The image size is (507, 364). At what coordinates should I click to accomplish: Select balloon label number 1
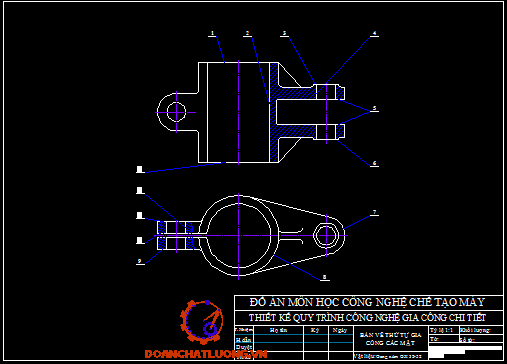(212, 33)
